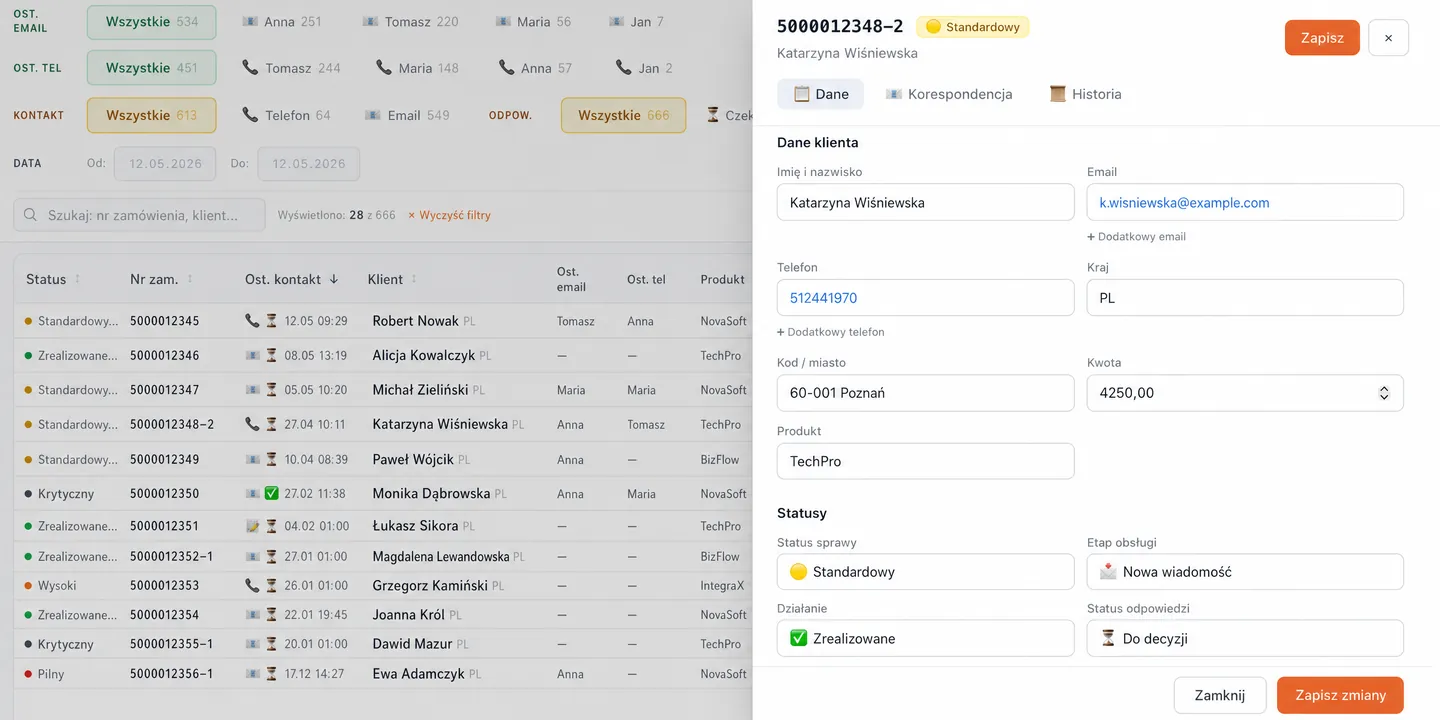The image size is (1440, 720).
Task: Click the client name Dawid Mazur
Action: (x=412, y=644)
